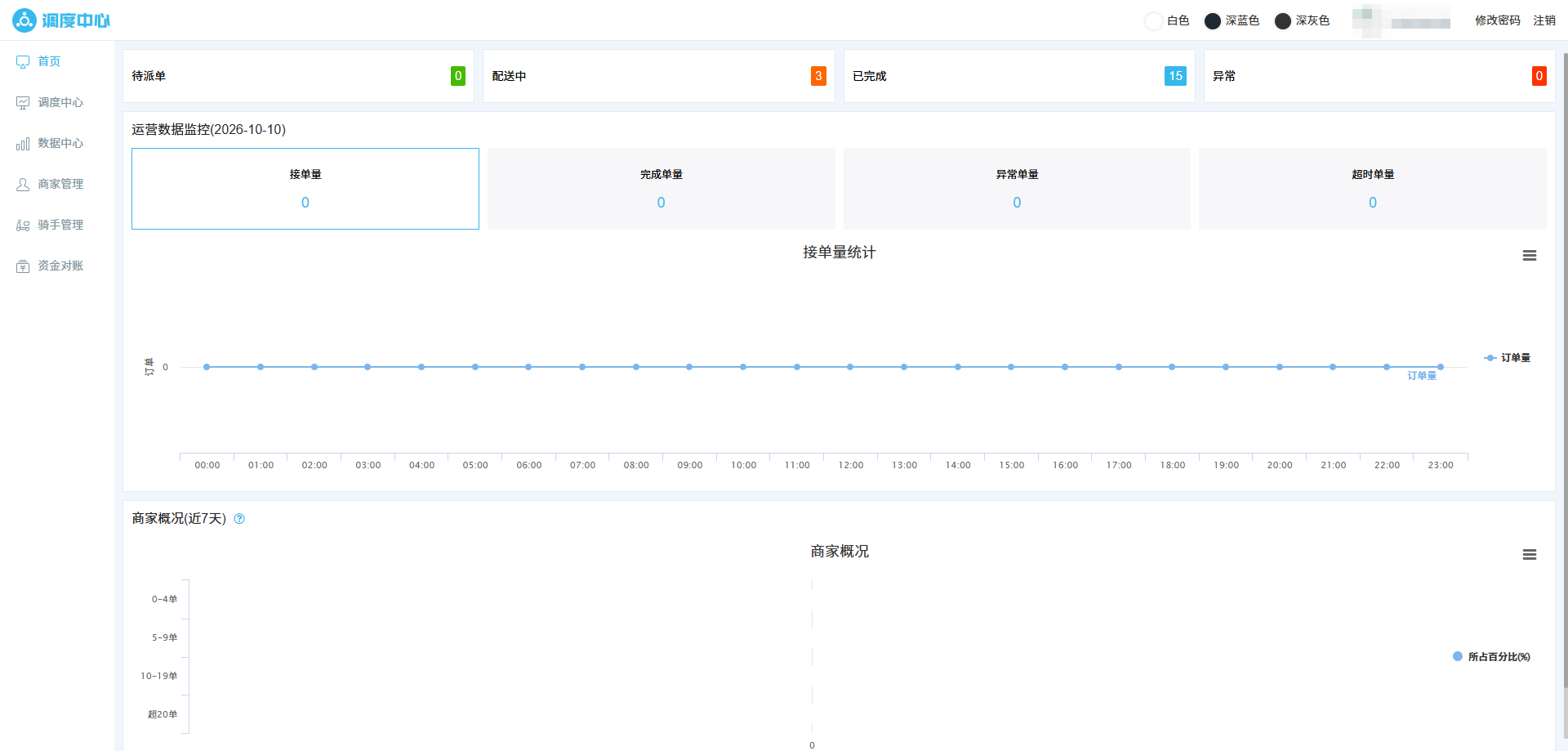1568x751 pixels.
Task: Toggle the 订单量 legend series
Action: pyautogui.click(x=1508, y=358)
